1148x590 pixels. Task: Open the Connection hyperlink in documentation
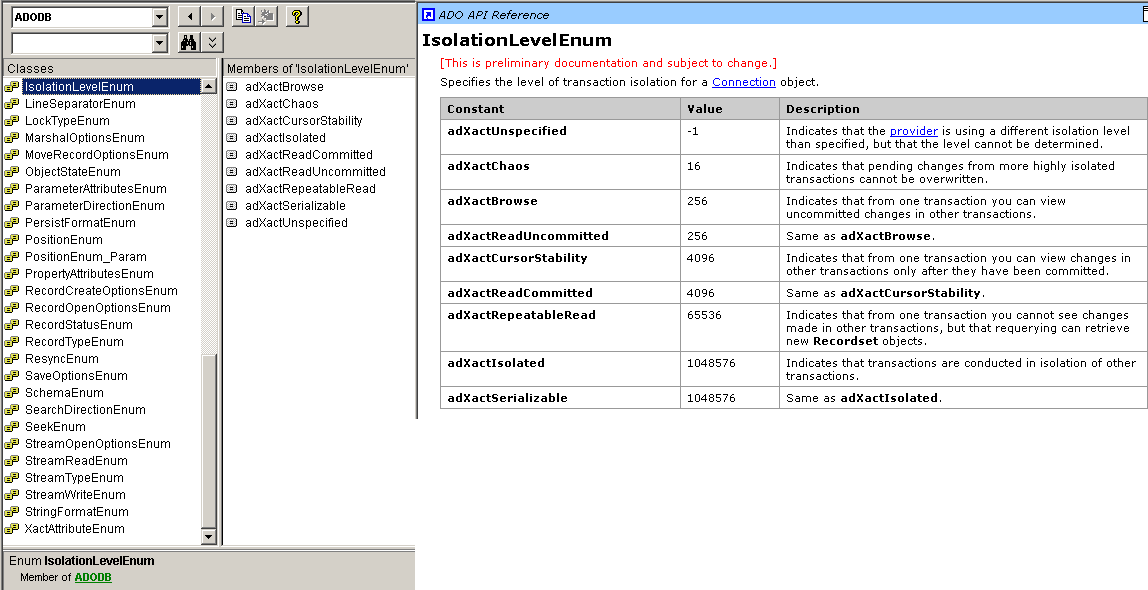[744, 82]
